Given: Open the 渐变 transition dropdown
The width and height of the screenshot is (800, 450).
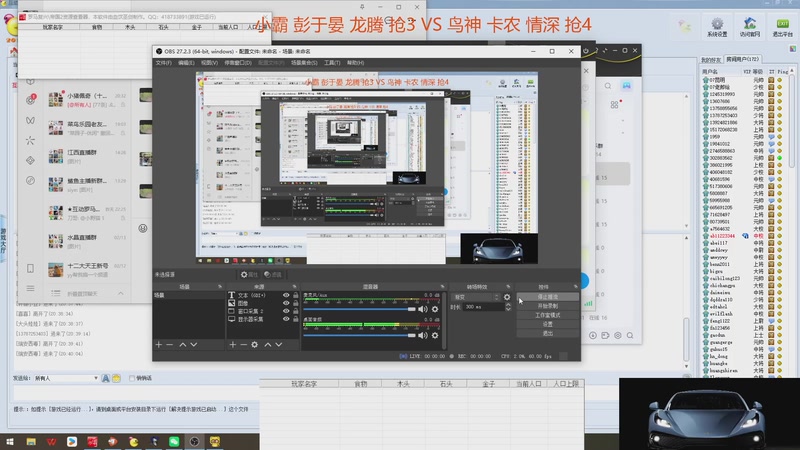Looking at the screenshot, I should 476,297.
